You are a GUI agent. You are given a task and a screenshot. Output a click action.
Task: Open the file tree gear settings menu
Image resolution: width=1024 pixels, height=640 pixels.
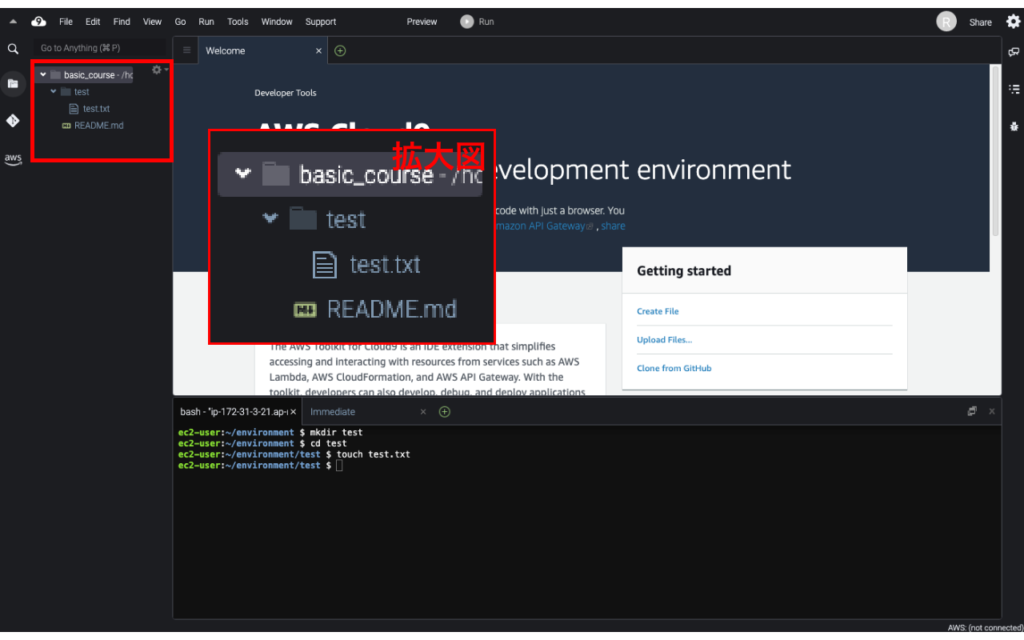click(159, 70)
